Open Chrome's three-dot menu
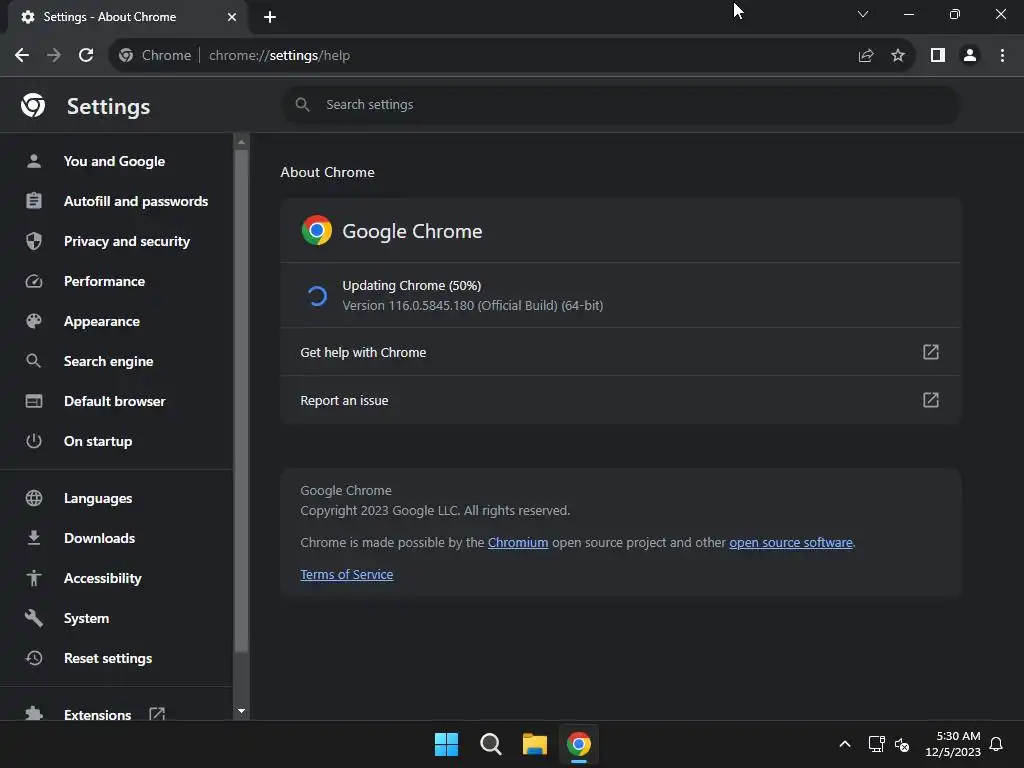This screenshot has height=768, width=1024. (x=1002, y=56)
